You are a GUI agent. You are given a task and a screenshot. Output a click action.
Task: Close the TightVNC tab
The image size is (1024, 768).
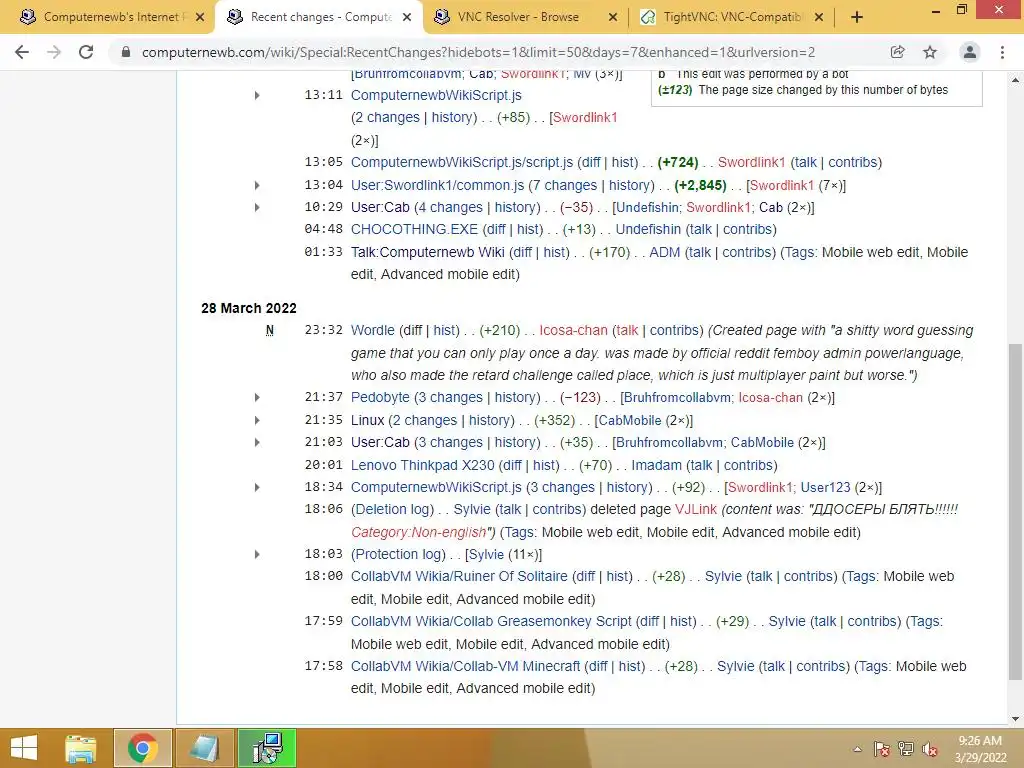click(819, 17)
